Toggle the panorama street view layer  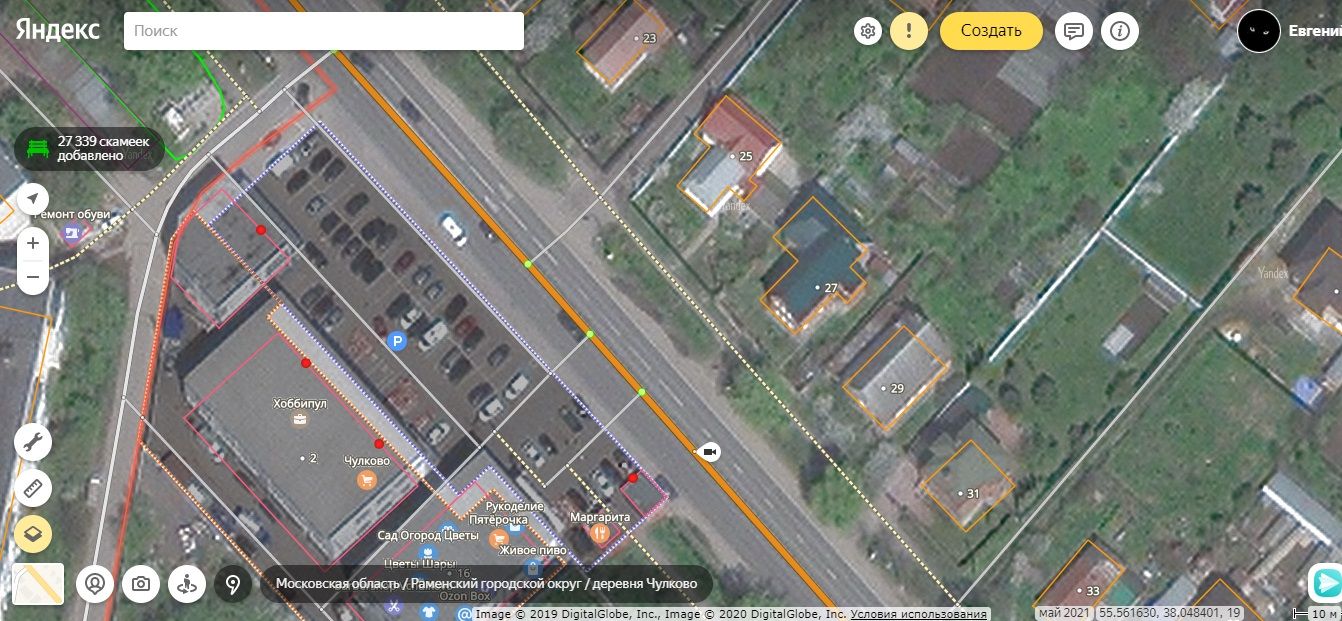(187, 584)
